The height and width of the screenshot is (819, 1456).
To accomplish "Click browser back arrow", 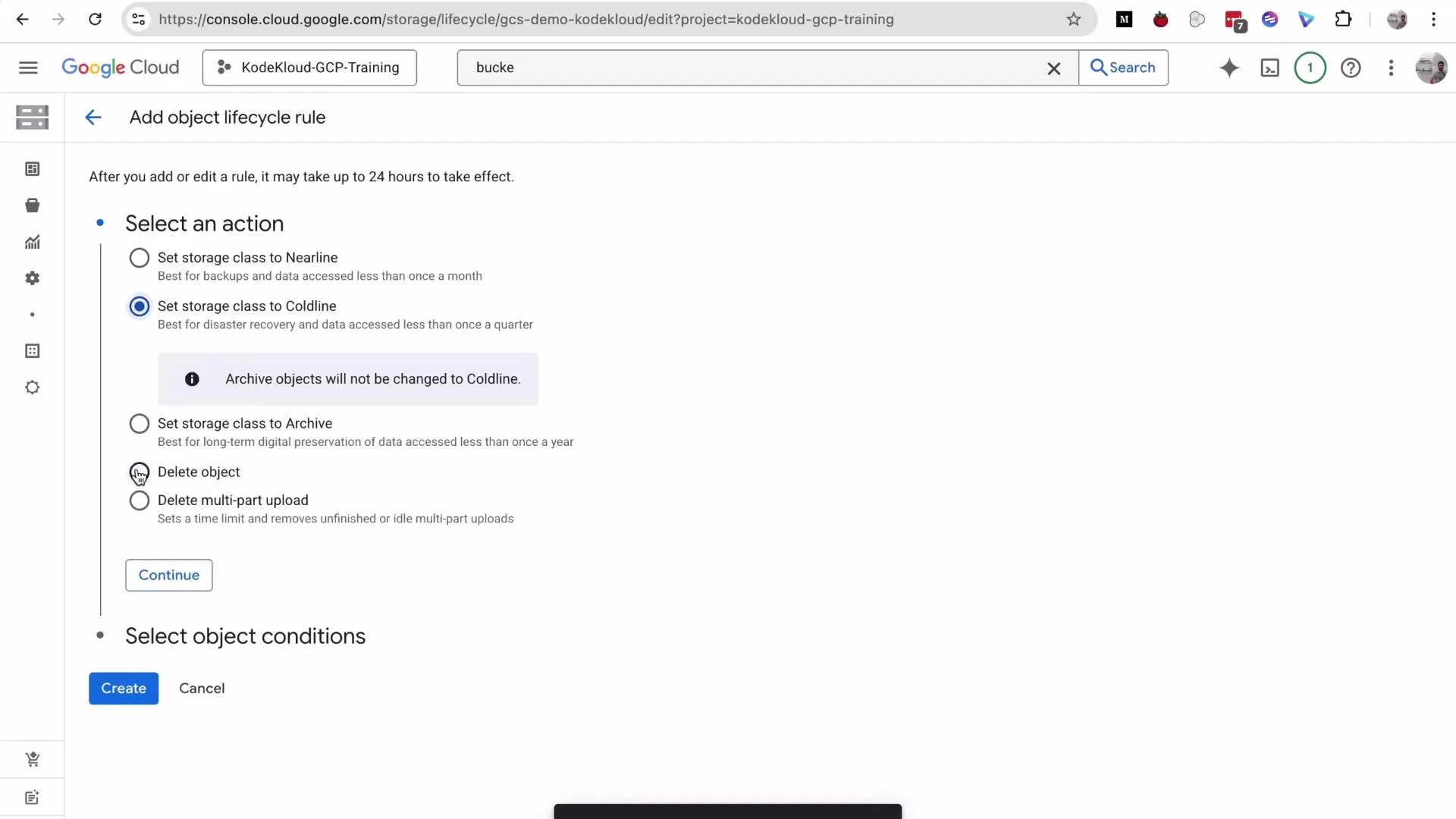I will click(x=23, y=20).
